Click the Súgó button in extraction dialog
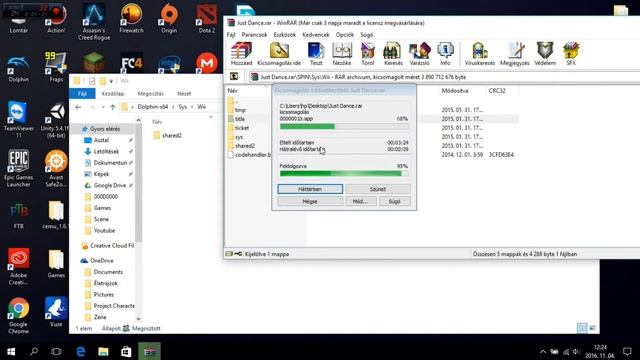640x360 pixels. click(394, 201)
